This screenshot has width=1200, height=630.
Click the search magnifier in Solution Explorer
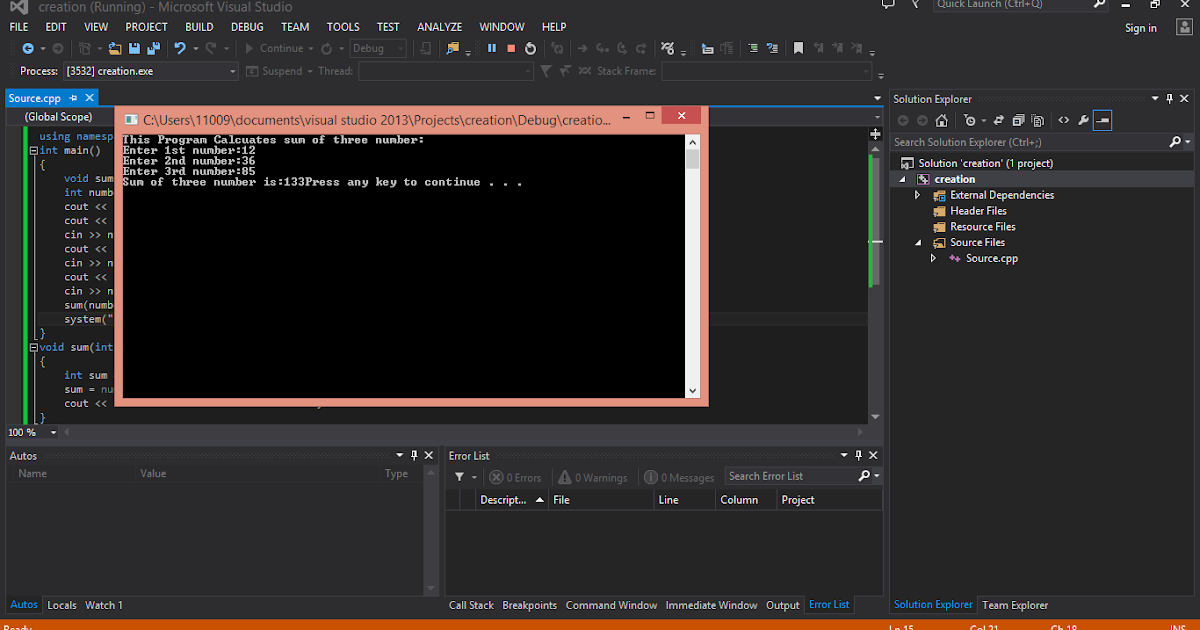[1176, 142]
